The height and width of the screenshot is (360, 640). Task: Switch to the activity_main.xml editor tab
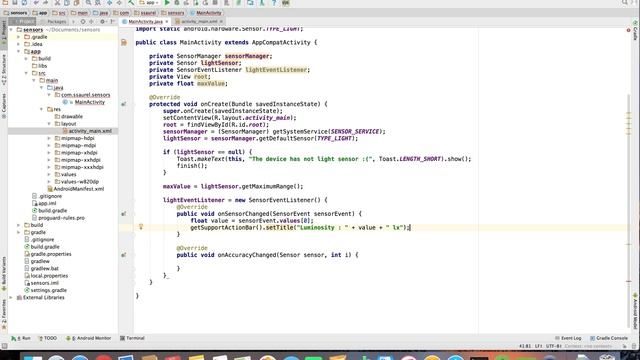point(199,21)
